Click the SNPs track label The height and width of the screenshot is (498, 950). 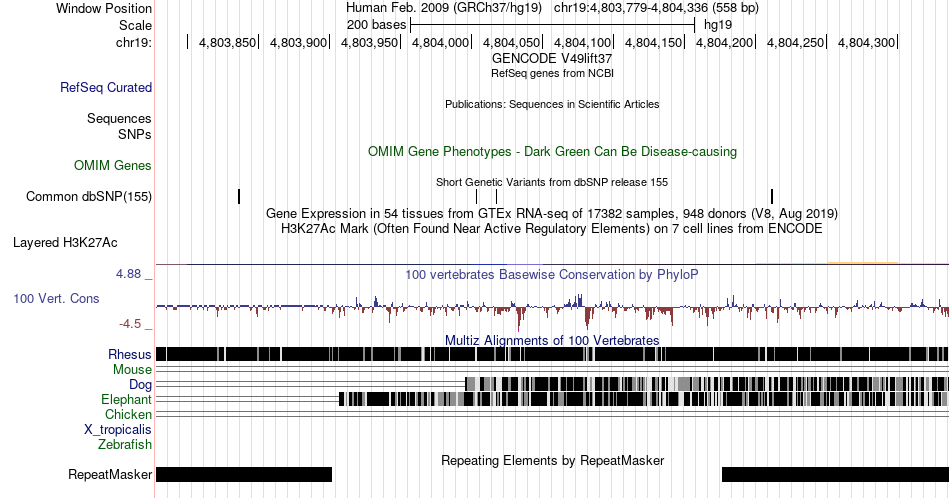[135, 134]
